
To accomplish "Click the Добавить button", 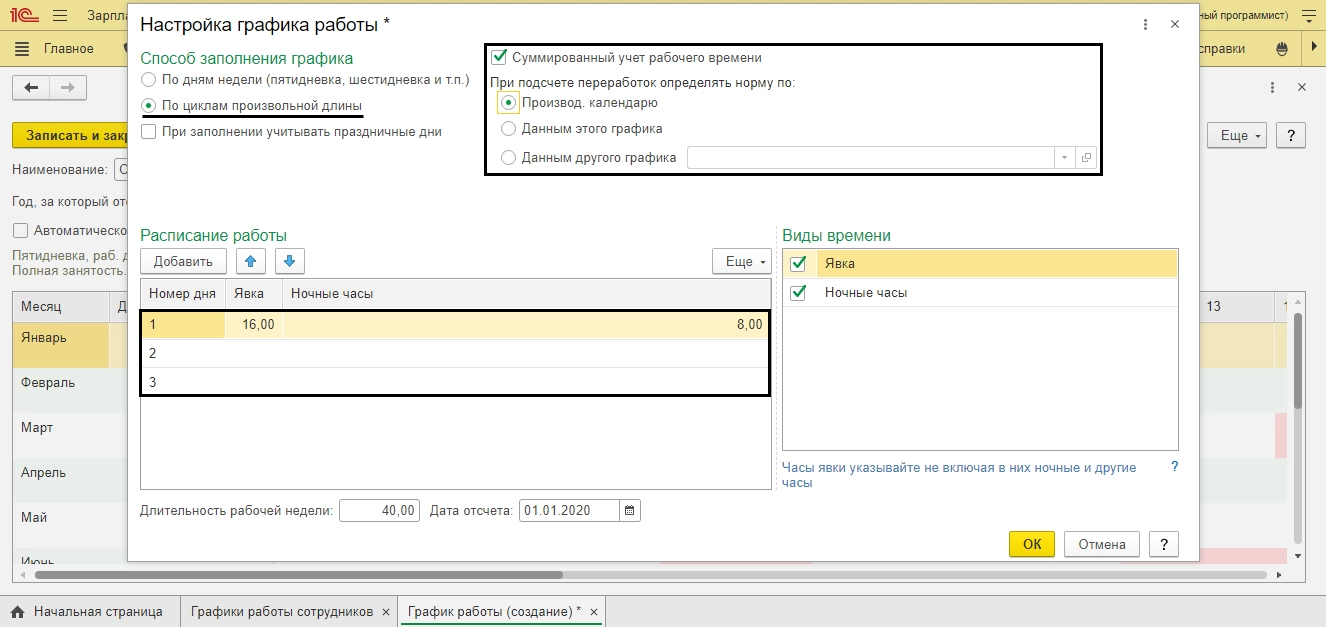I will 183,262.
